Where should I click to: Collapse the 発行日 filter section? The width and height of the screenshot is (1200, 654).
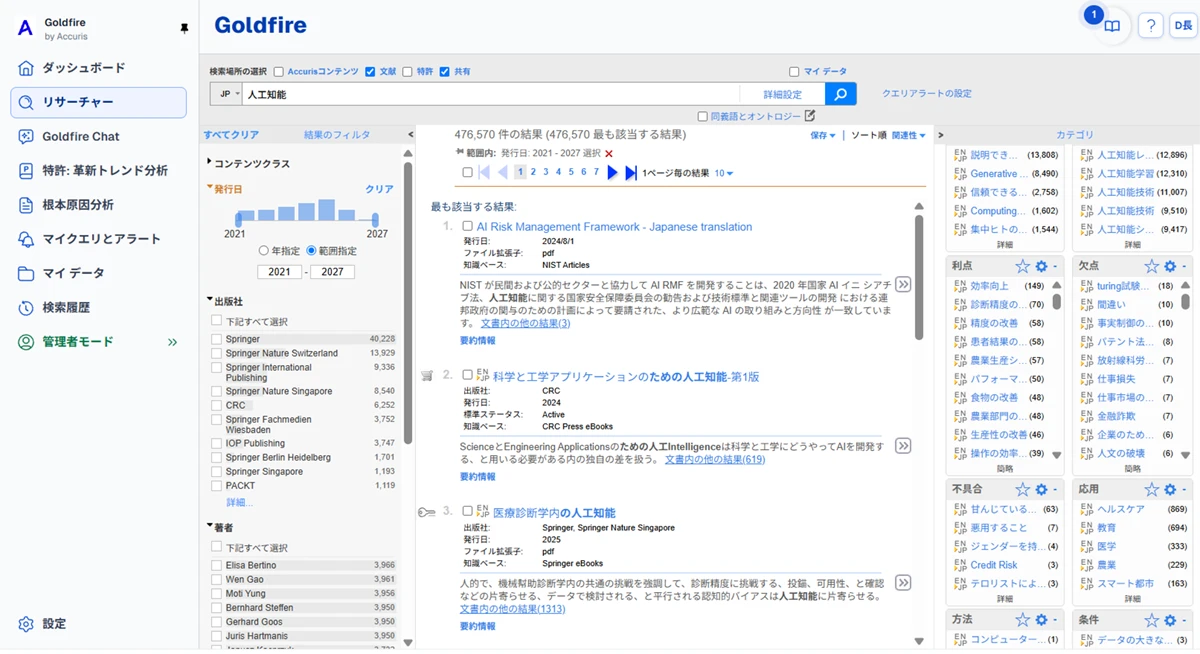224,189
